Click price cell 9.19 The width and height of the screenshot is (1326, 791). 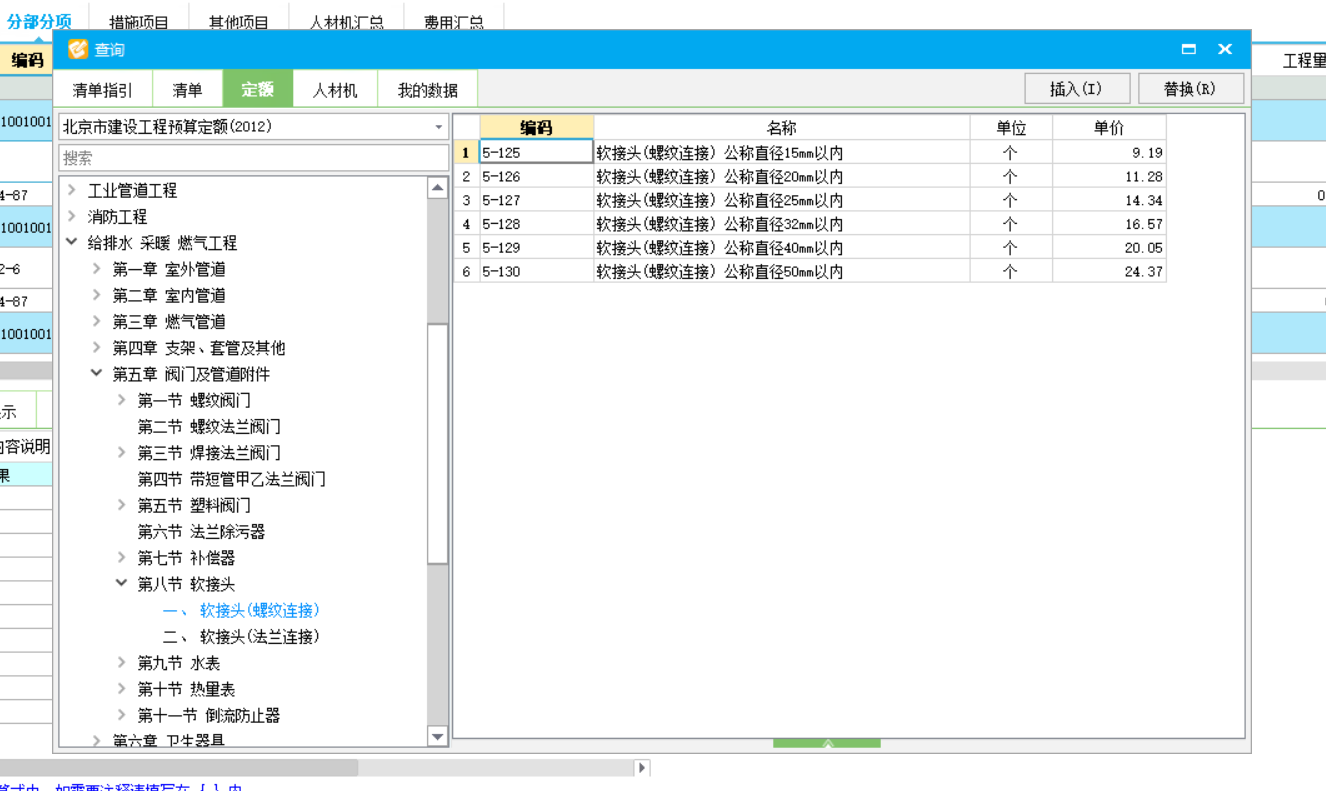coord(1109,152)
